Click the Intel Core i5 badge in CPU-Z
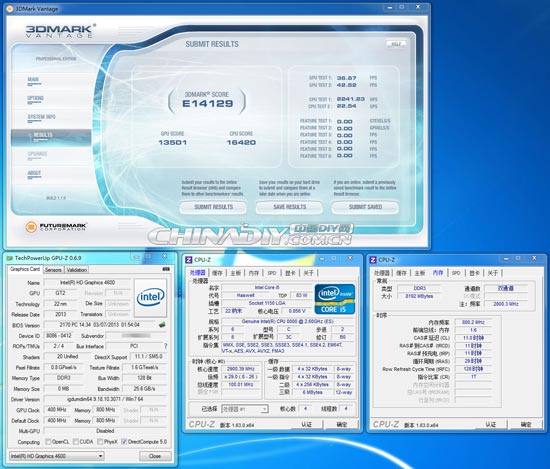The height and width of the screenshot is (469, 550). [x=335, y=299]
